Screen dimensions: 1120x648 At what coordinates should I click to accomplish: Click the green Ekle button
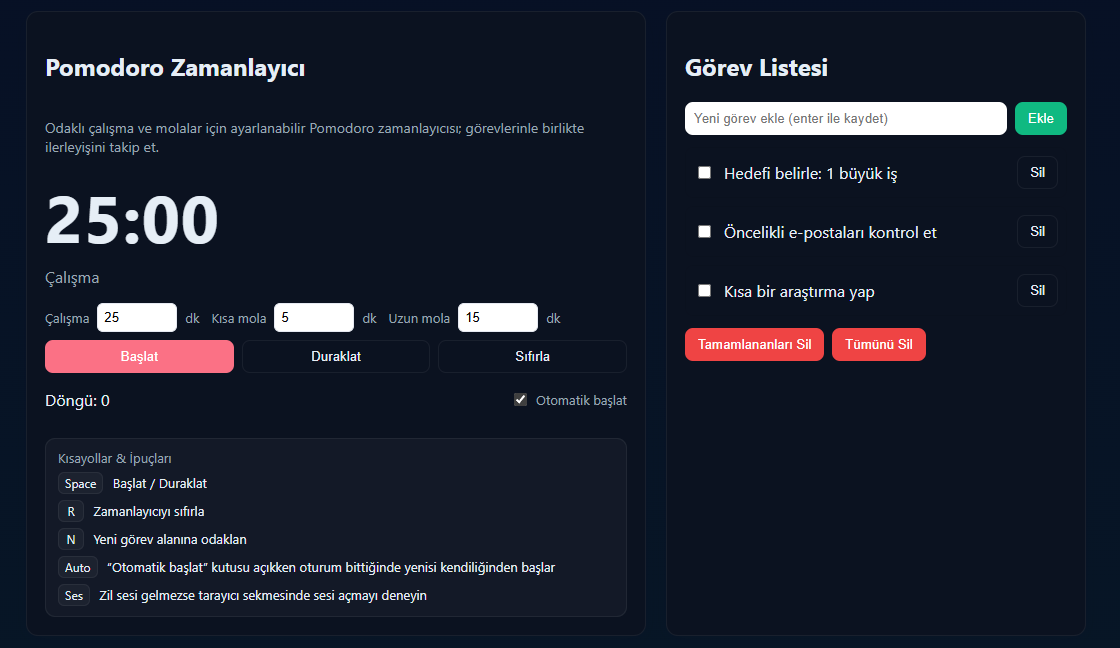[1040, 118]
